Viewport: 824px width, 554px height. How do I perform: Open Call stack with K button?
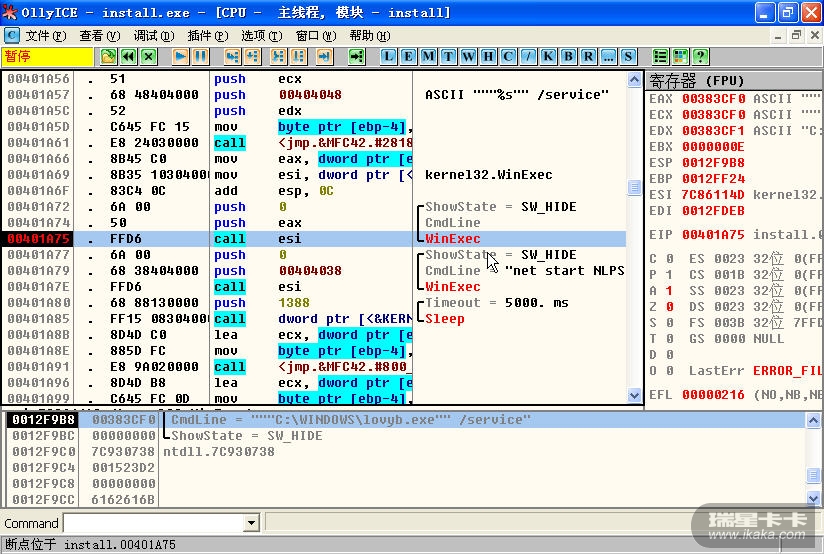(x=548, y=56)
